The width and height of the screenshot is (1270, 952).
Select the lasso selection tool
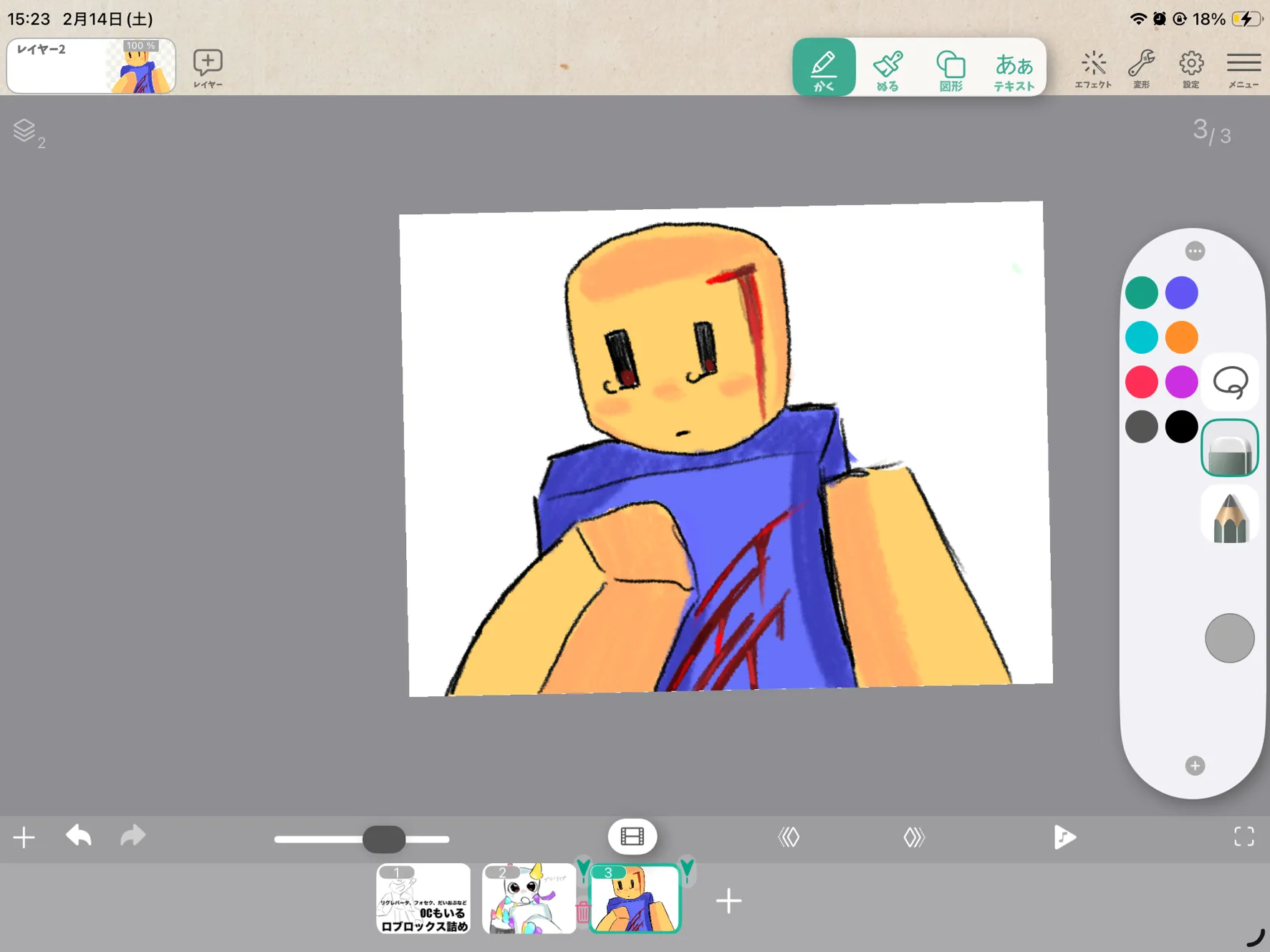pyautogui.click(x=1230, y=383)
